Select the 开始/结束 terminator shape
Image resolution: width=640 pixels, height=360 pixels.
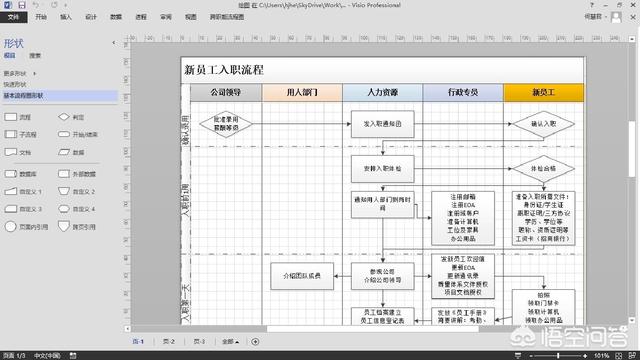coord(78,134)
